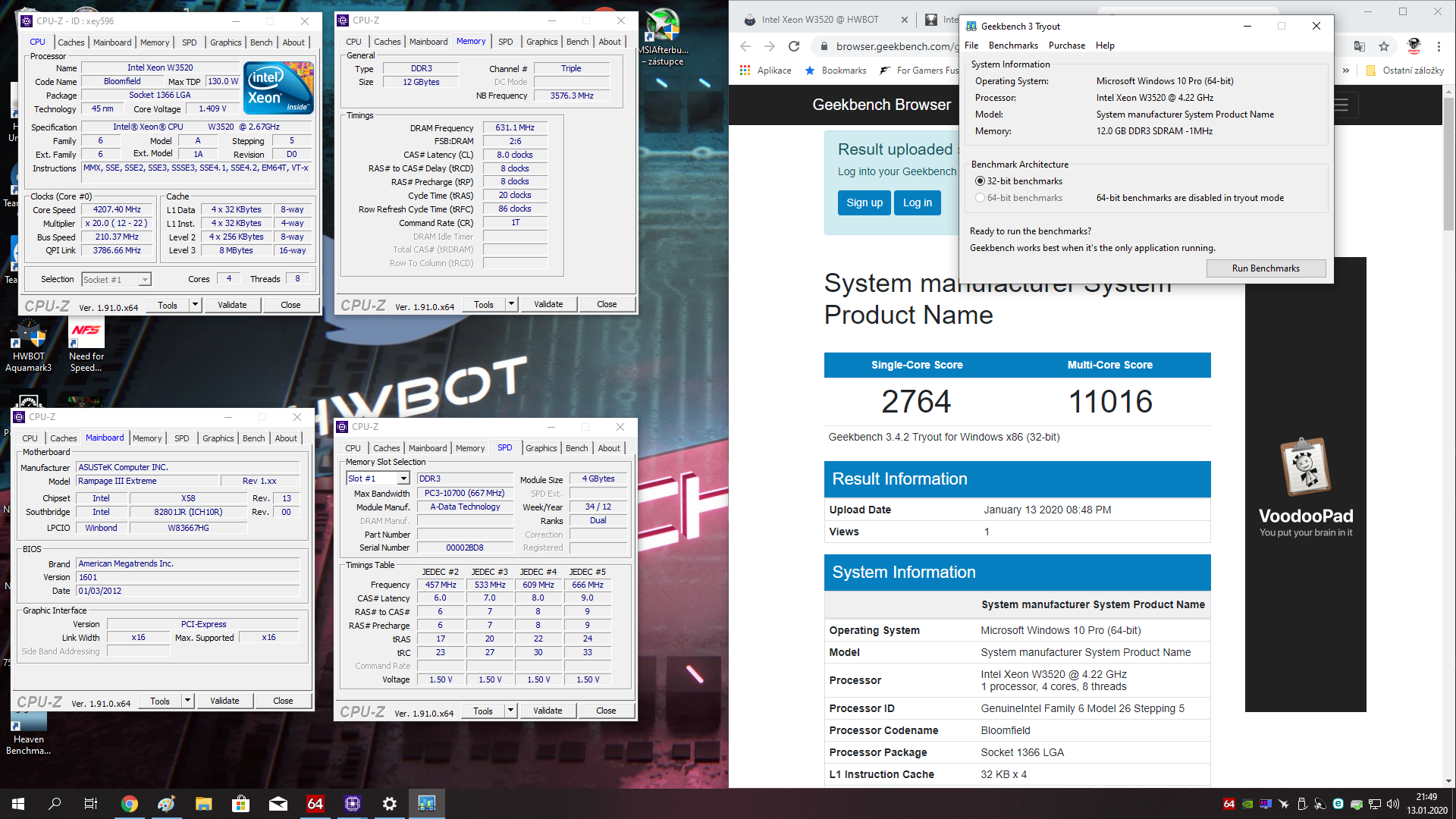The image size is (1456, 819).
Task: Switch to Geekbench taskbar icon
Action: coord(426,804)
